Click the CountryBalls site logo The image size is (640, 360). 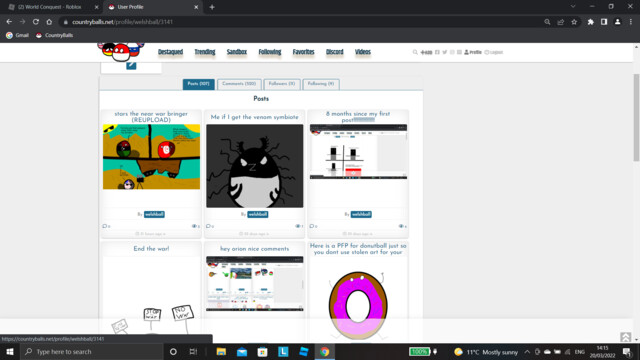(x=121, y=51)
